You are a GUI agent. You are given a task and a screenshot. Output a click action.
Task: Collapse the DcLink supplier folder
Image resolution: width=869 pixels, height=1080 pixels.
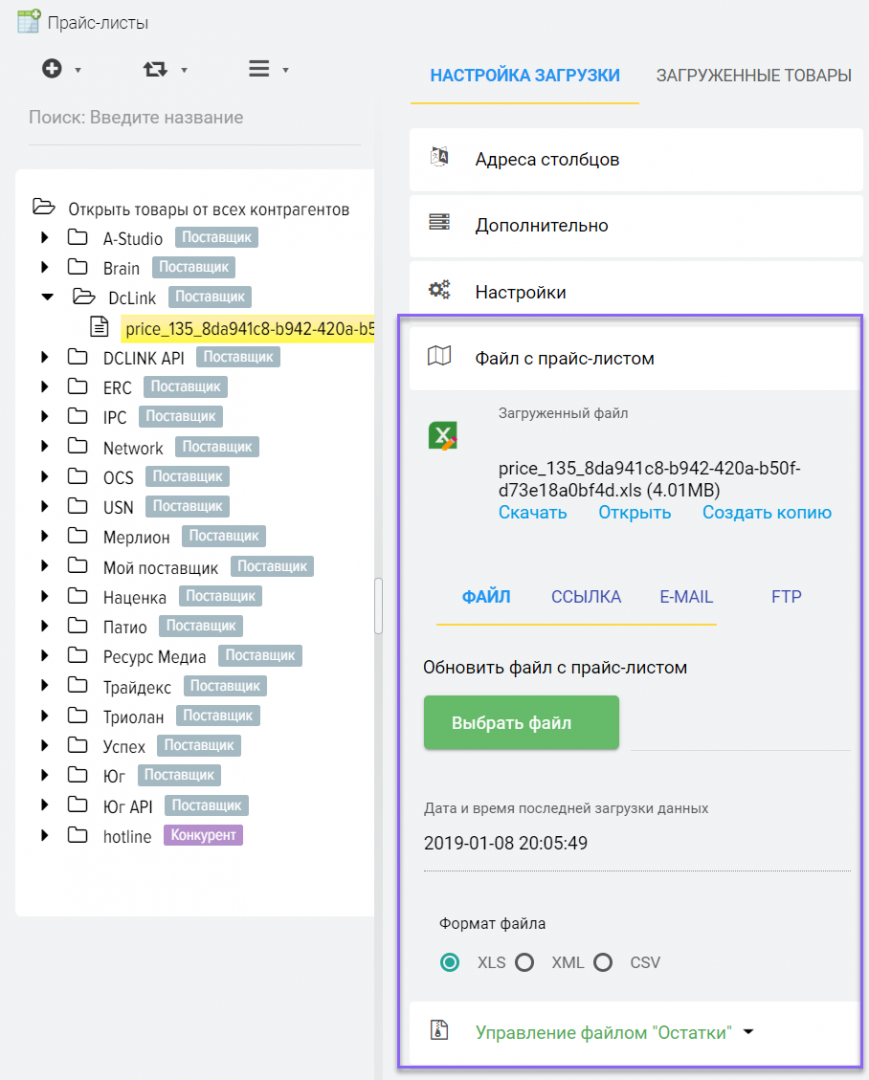pos(46,297)
